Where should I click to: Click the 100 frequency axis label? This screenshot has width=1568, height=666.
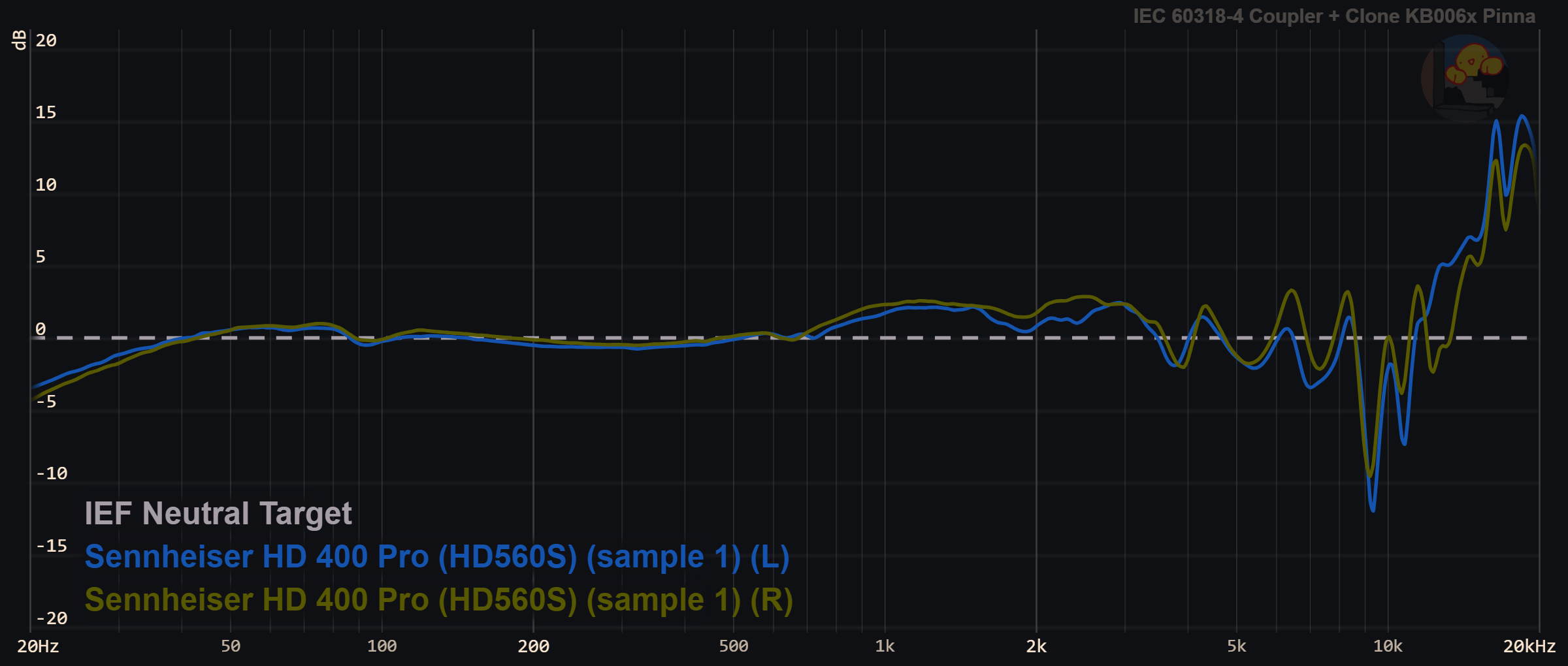(382, 646)
